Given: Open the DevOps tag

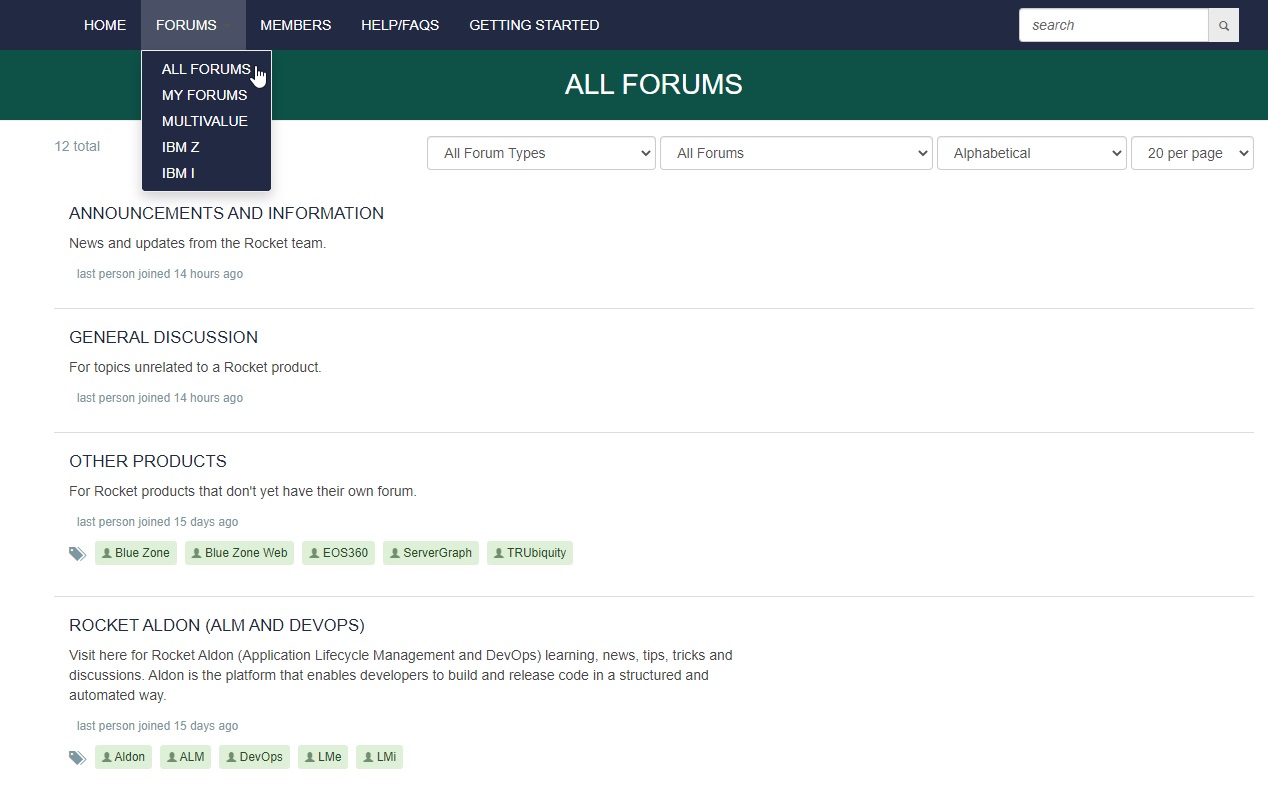Looking at the screenshot, I should 255,757.
